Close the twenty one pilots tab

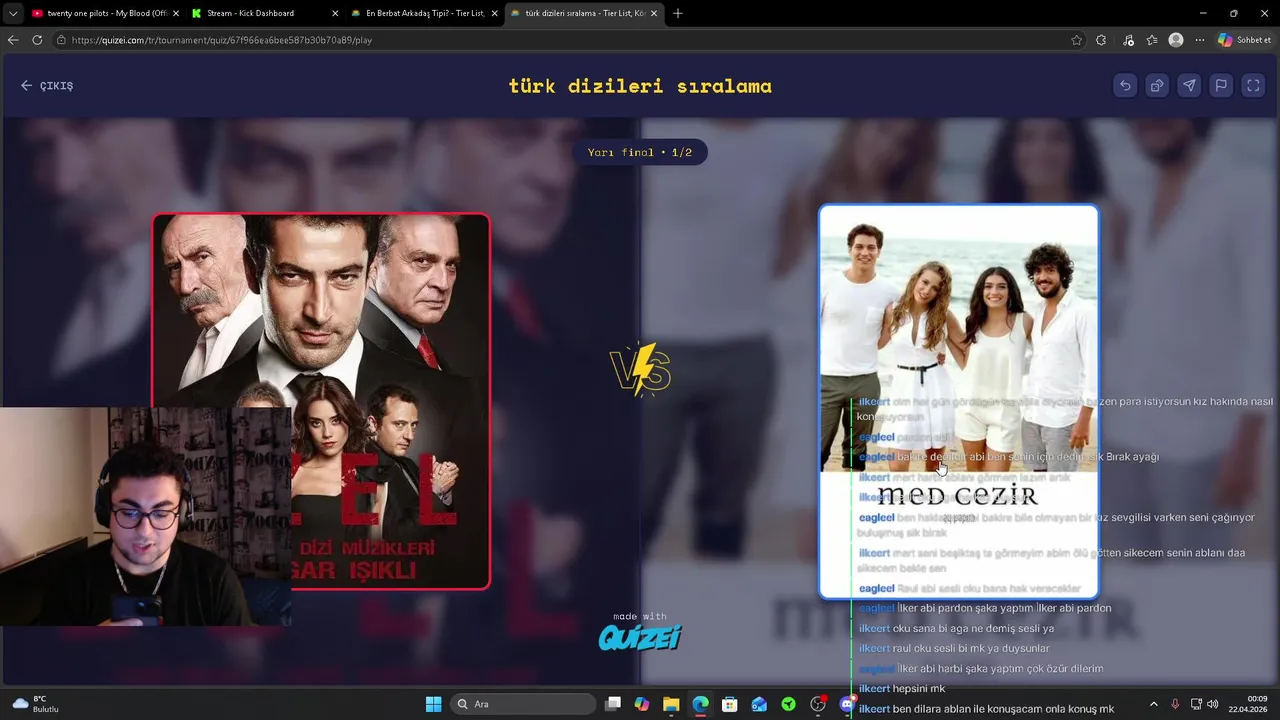click(x=175, y=13)
